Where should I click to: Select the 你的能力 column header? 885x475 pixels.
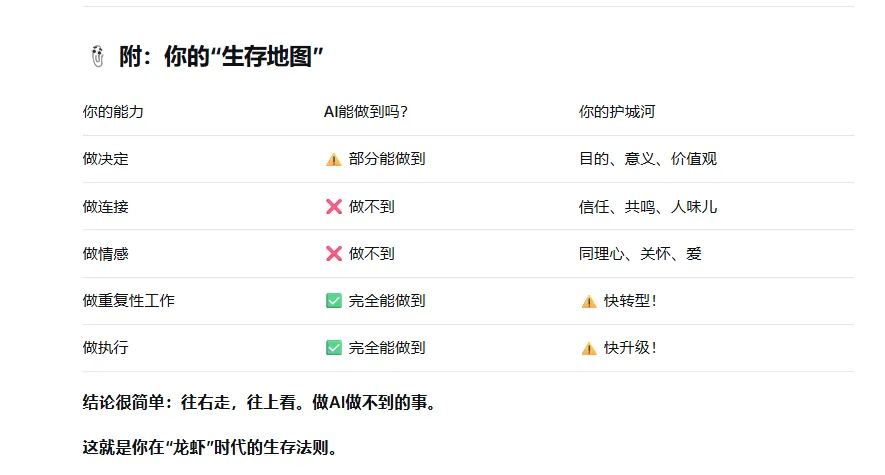tap(113, 112)
